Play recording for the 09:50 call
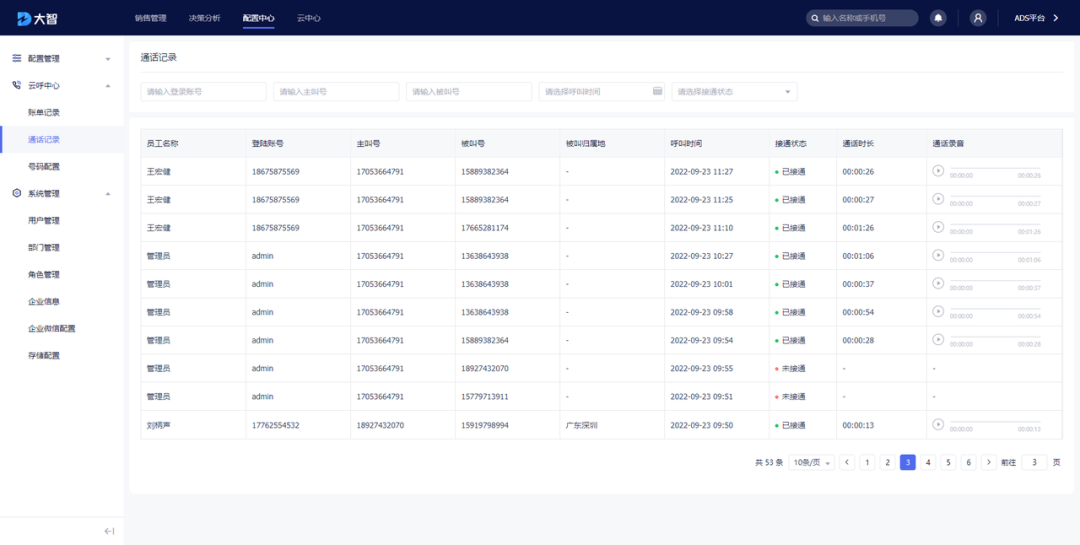This screenshot has width=1080, height=545. click(938, 424)
